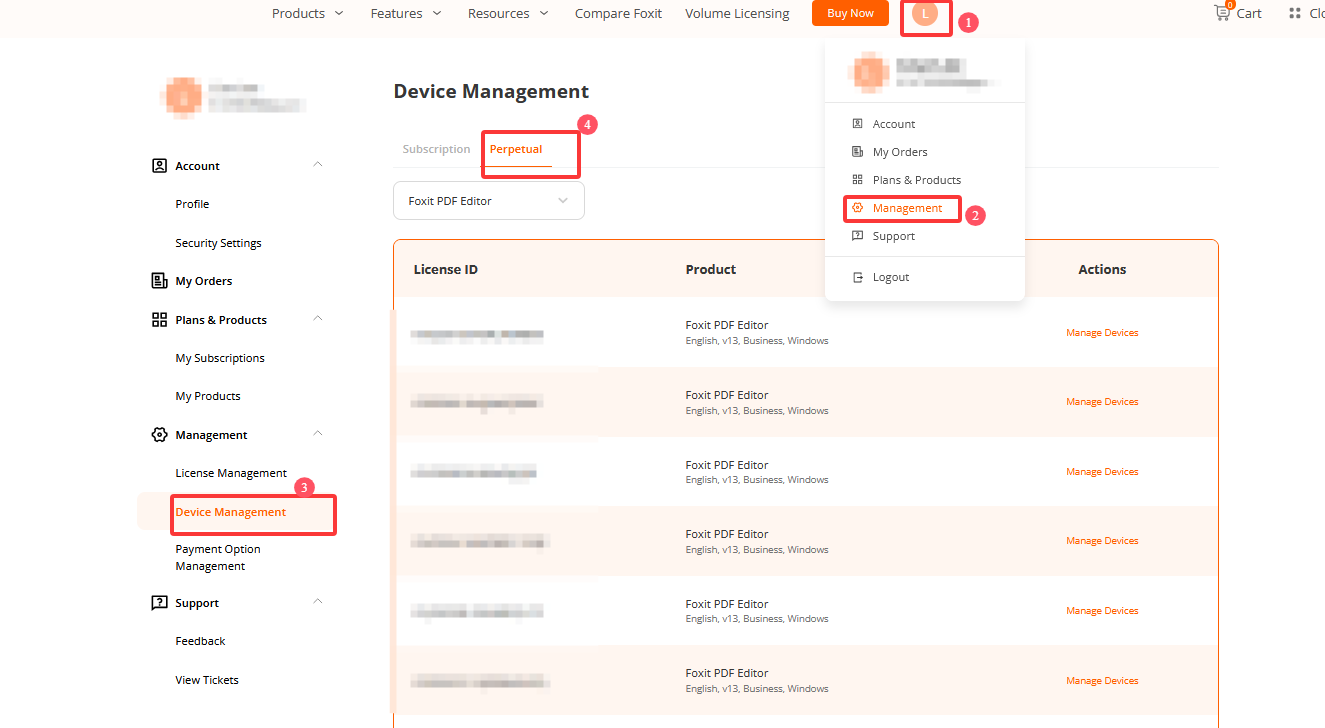Collapse the Plans & Products sidebar chevron
The width and height of the screenshot is (1325, 728).
[318, 319]
